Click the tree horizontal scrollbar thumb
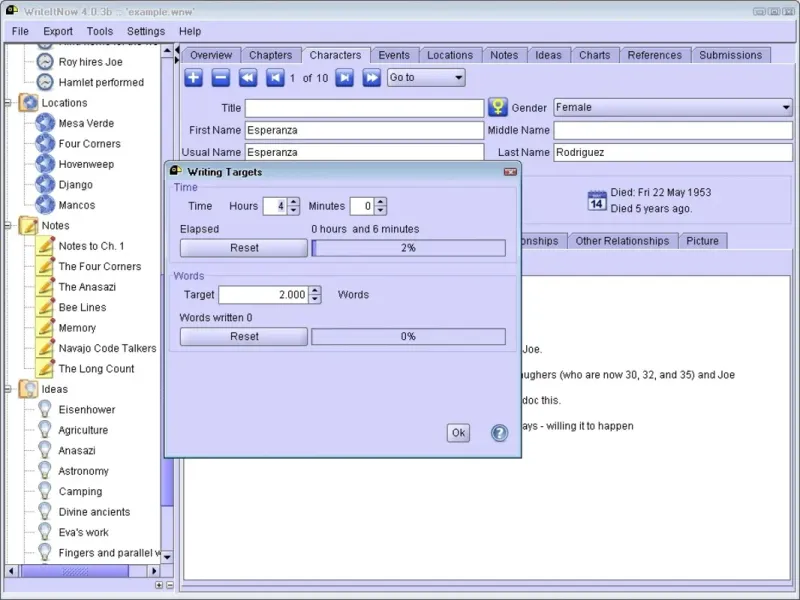Screen dimensions: 800x600 (75, 571)
